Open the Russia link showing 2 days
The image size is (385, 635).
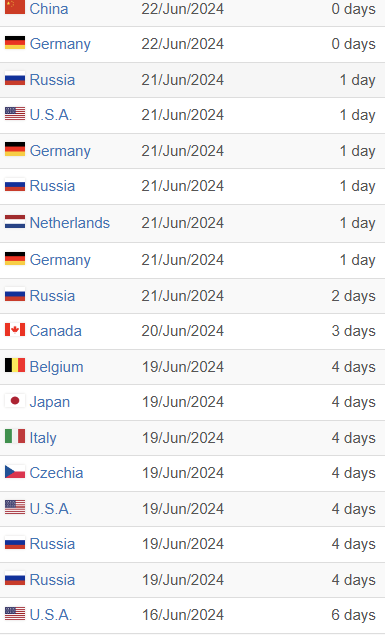coord(52,296)
